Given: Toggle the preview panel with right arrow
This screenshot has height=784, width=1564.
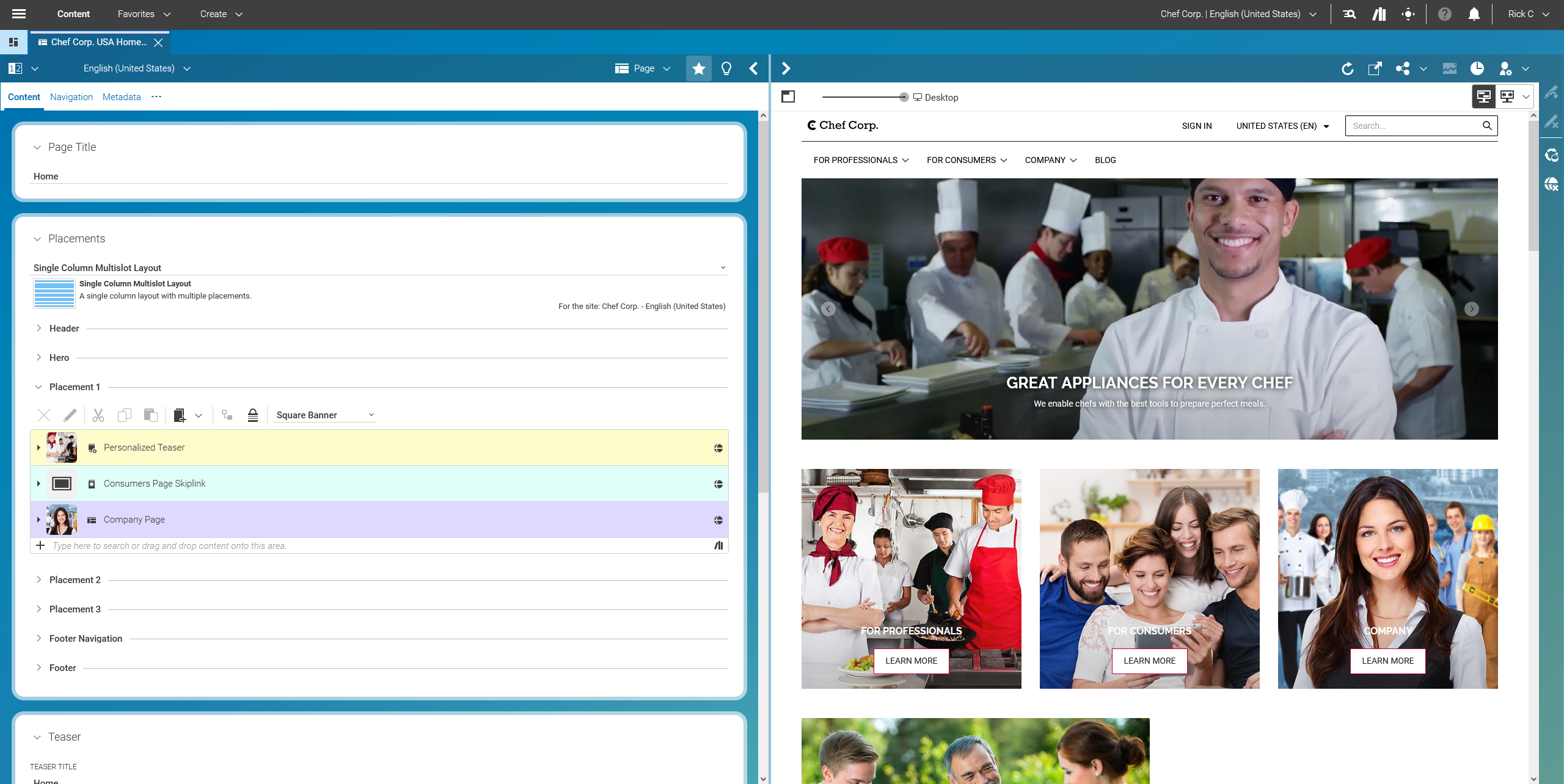Looking at the screenshot, I should pos(786,68).
